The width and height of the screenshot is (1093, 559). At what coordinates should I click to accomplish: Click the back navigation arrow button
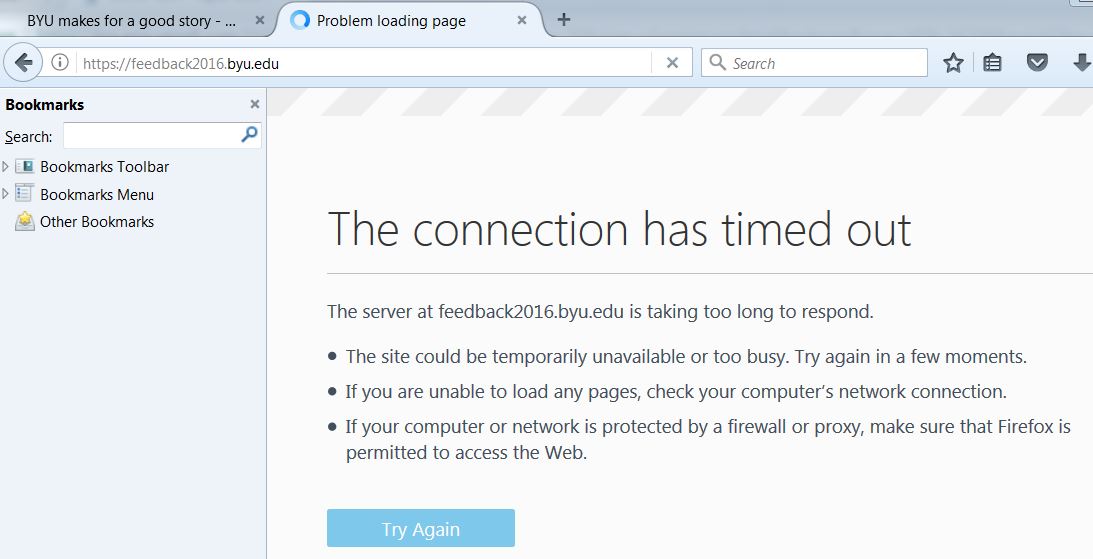[x=23, y=63]
